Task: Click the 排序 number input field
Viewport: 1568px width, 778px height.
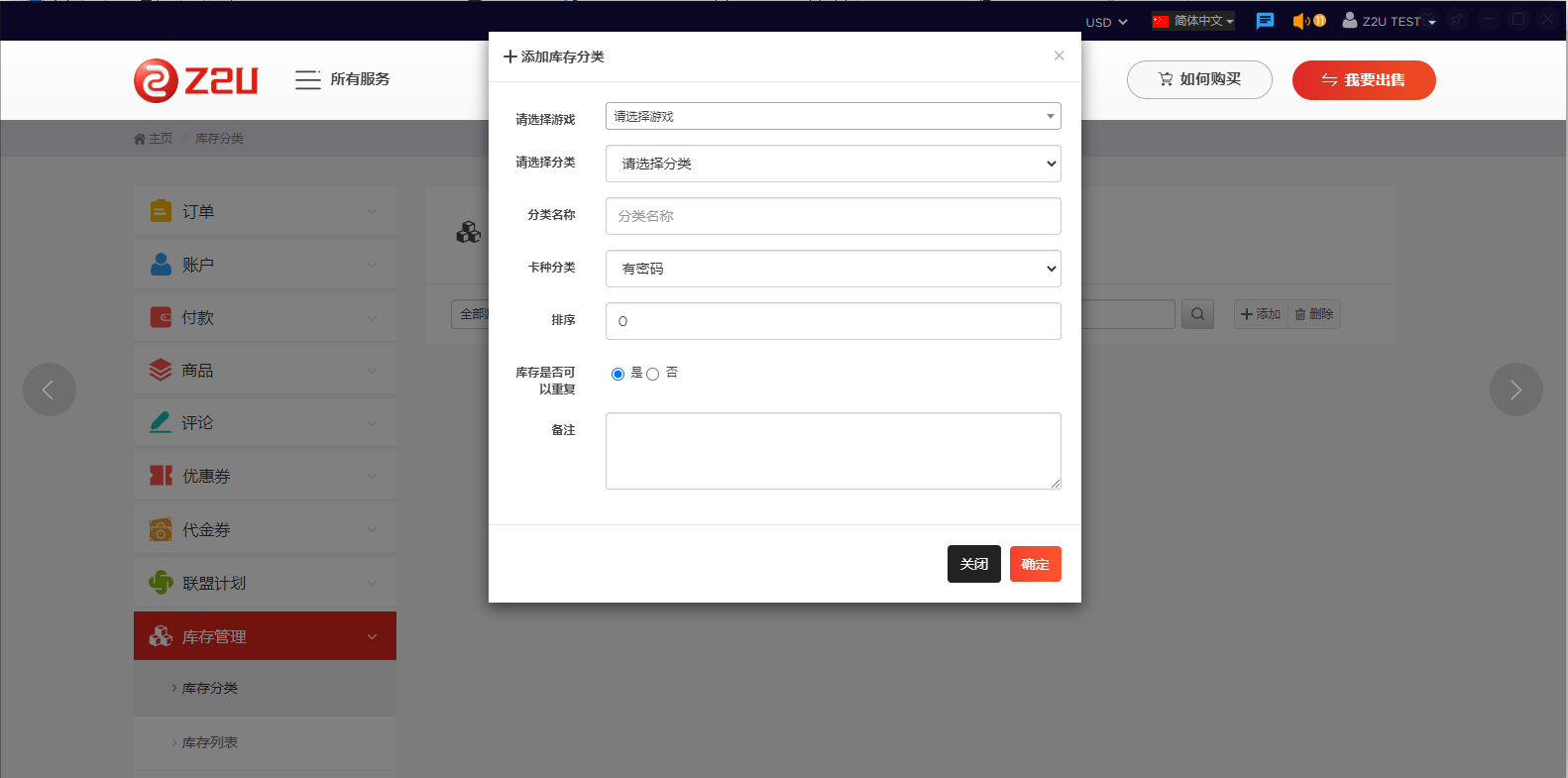Action: point(833,321)
